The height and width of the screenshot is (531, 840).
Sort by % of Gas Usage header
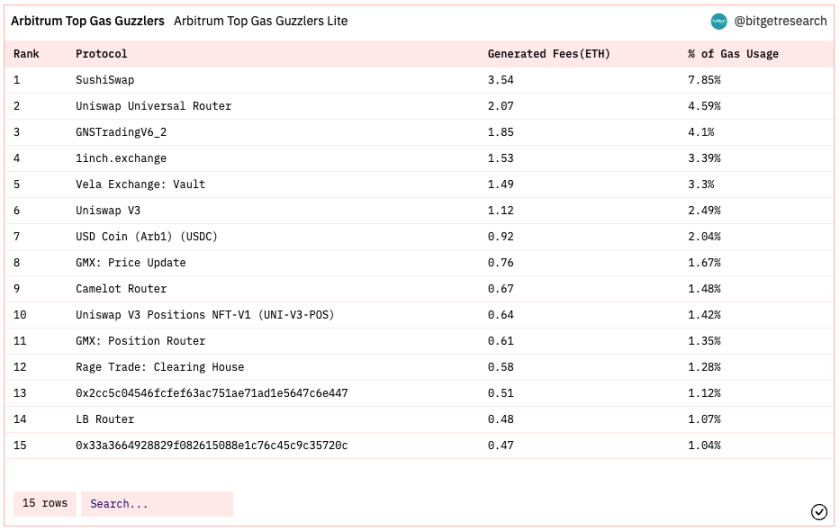pos(733,54)
